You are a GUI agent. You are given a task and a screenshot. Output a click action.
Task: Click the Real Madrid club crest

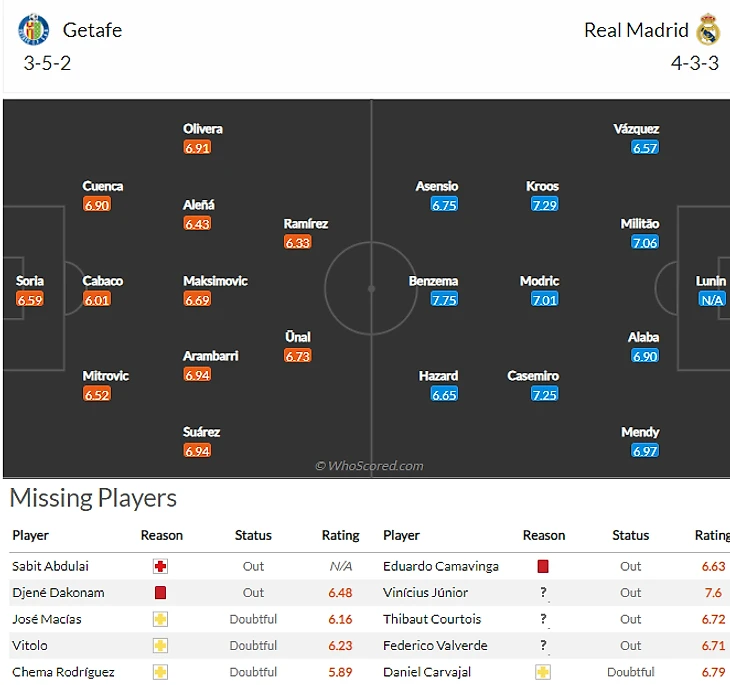(x=708, y=29)
